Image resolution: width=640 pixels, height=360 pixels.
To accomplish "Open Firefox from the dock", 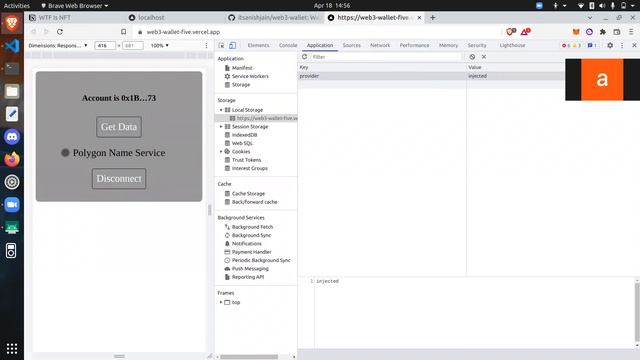I will tap(12, 159).
